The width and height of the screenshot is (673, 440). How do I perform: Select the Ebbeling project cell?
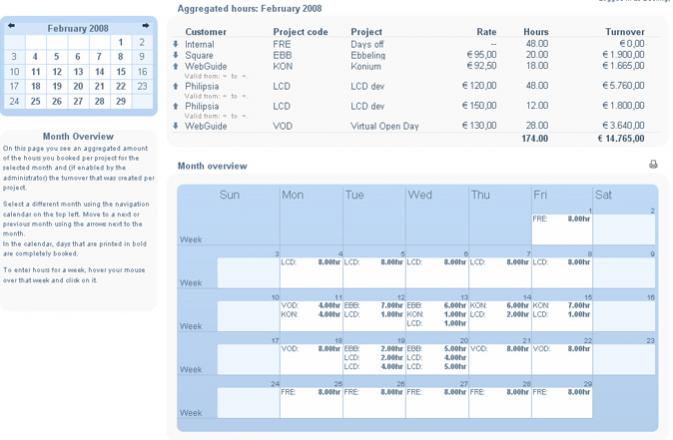(368, 55)
